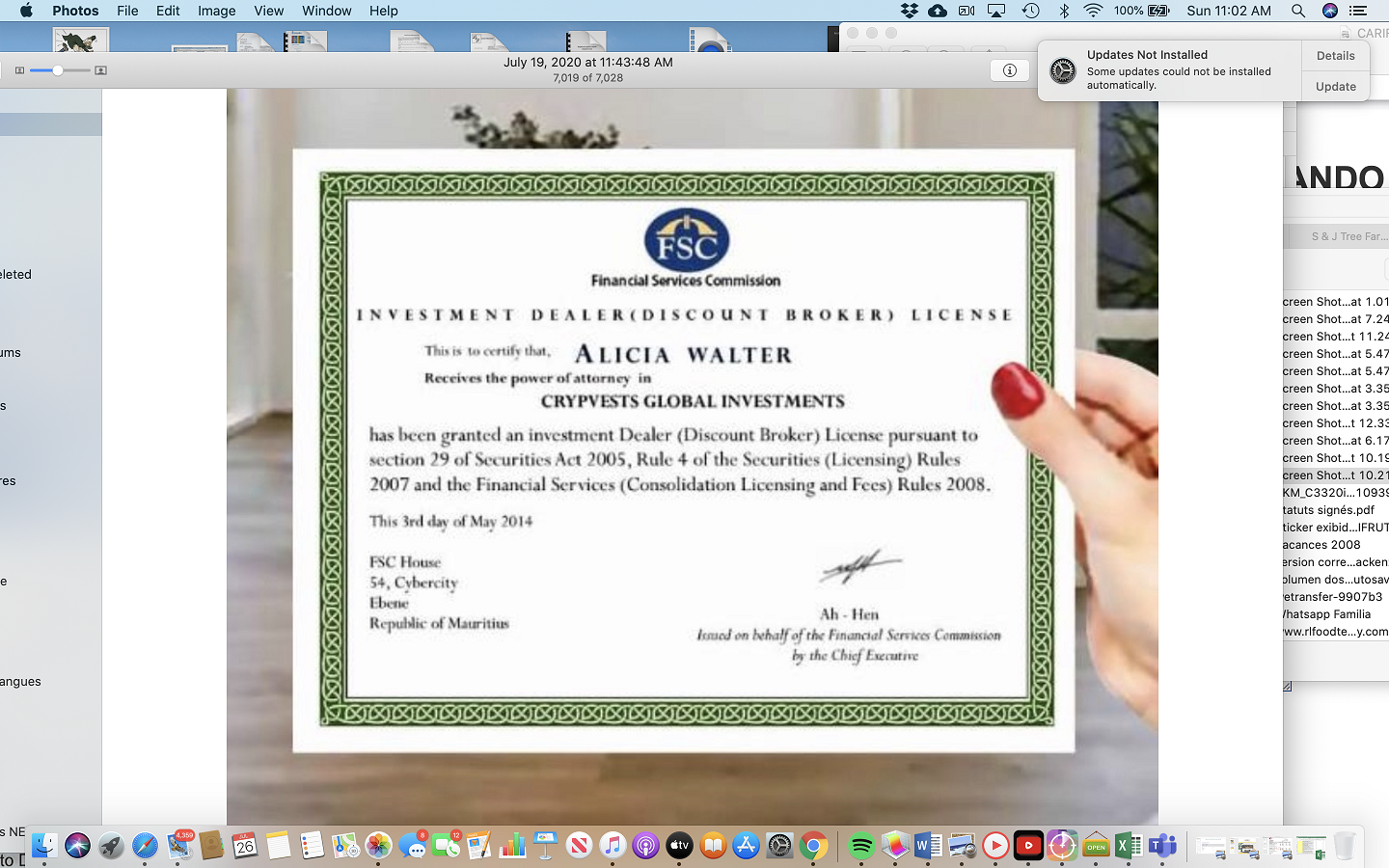Open the Image menu

(x=216, y=11)
